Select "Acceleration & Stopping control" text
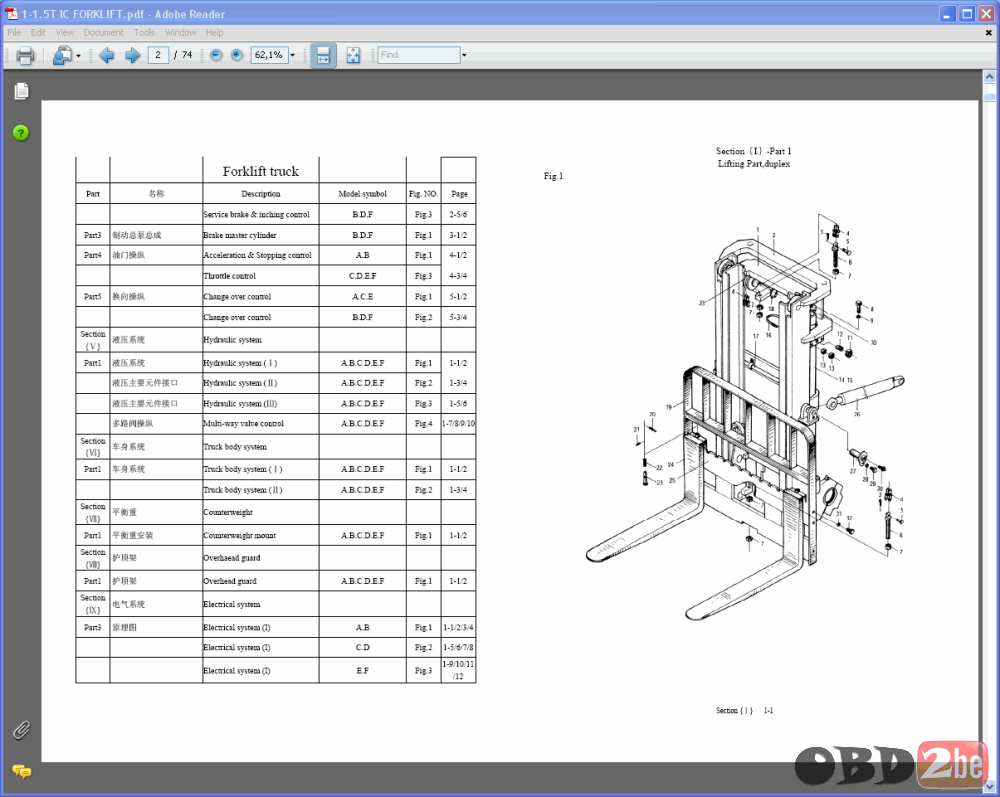The height and width of the screenshot is (797, 1000). (x=257, y=255)
